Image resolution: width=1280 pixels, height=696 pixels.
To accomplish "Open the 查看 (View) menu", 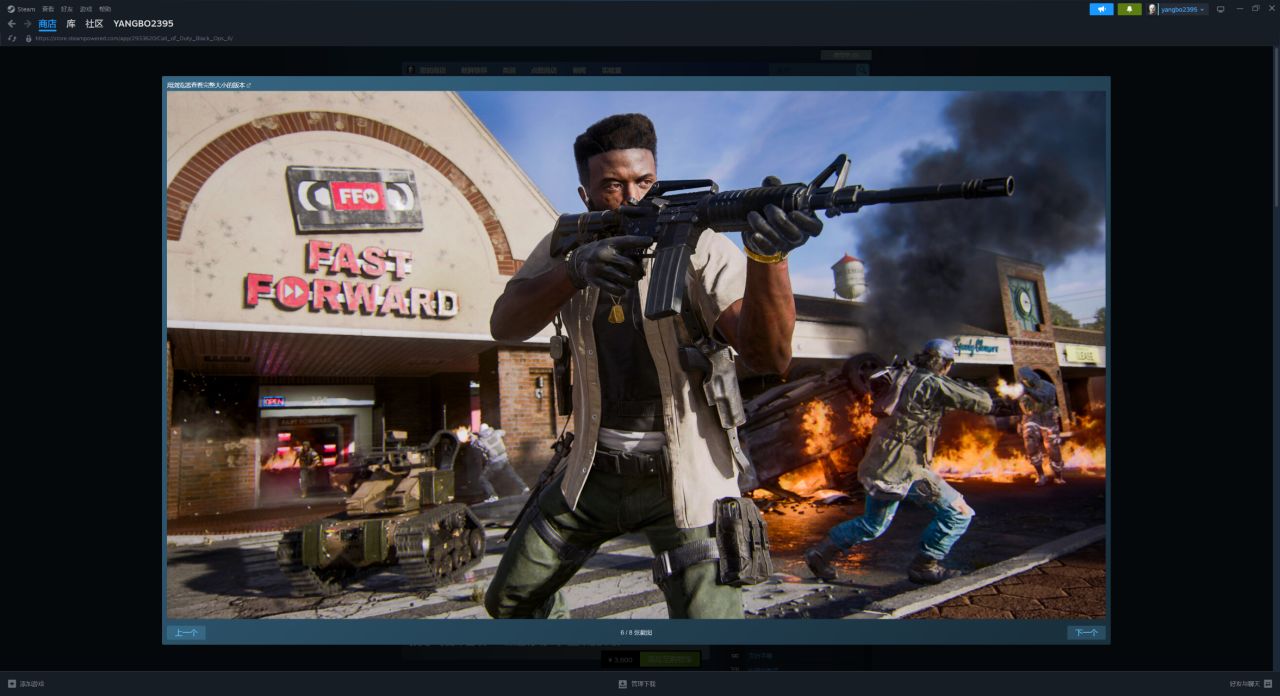I will pos(48,8).
